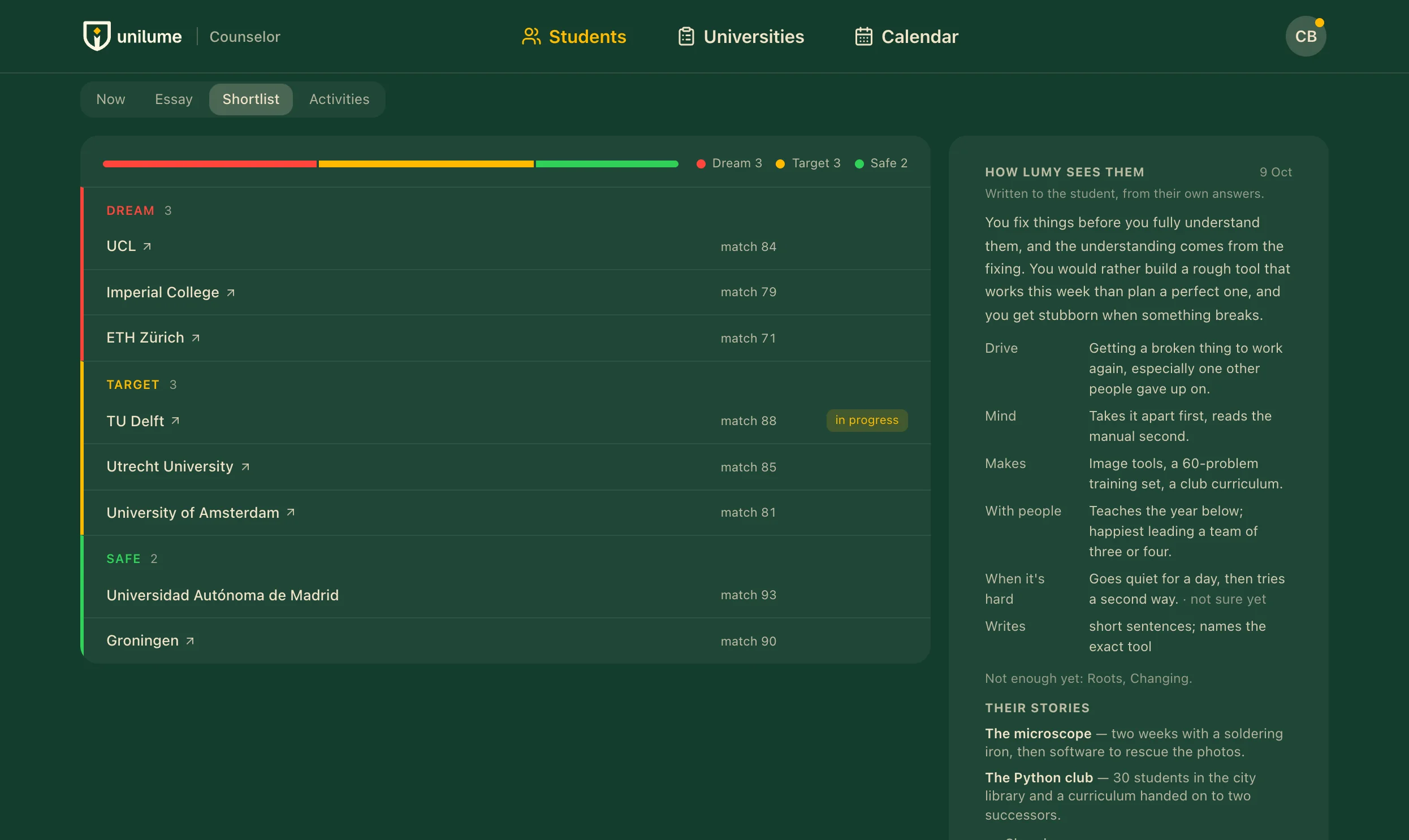Viewport: 1409px width, 840px height.
Task: Open the external link arrow next to University of Amsterdam
Action: (291, 512)
